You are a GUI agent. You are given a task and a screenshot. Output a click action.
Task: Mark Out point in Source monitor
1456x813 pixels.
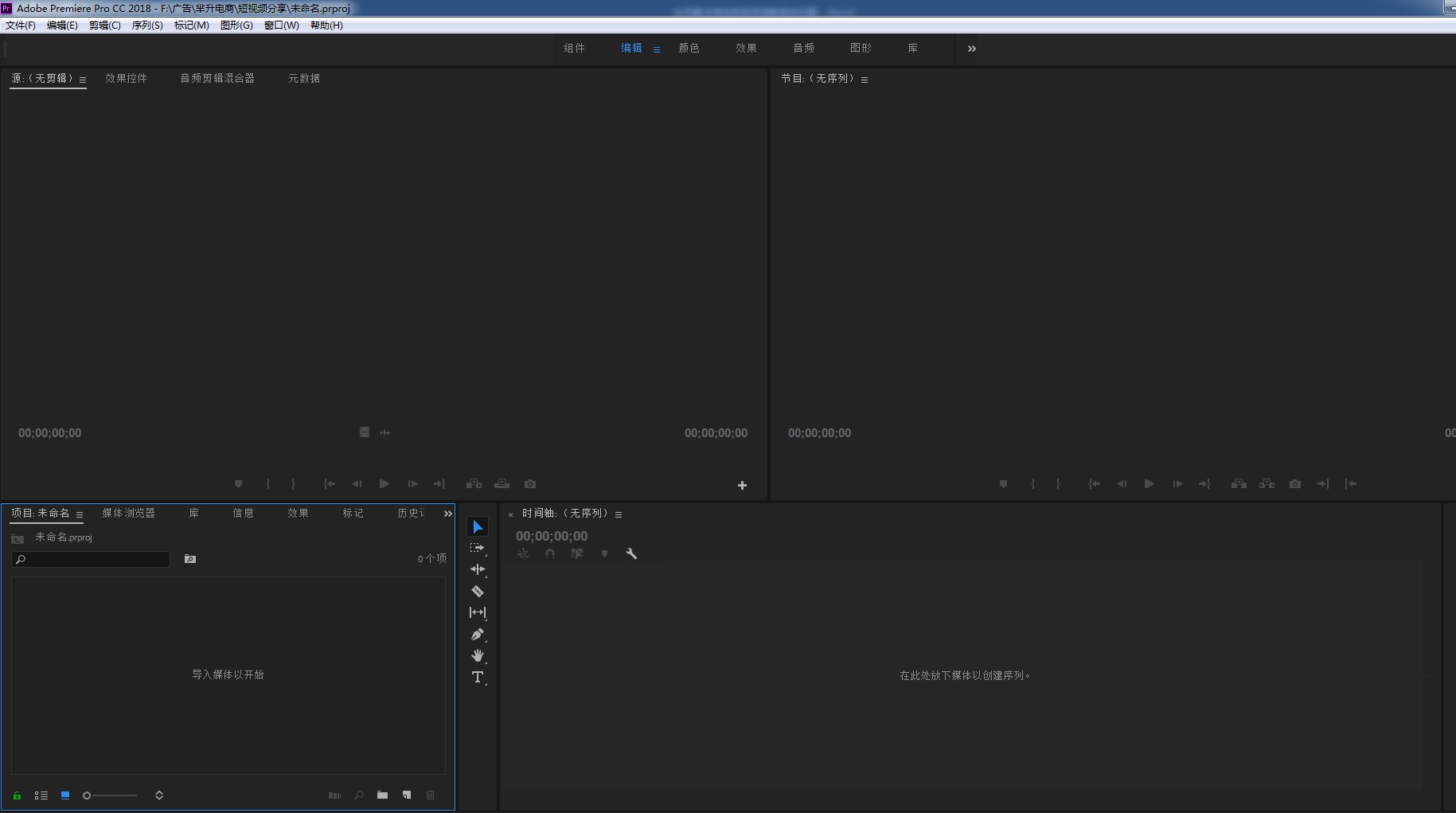pos(293,484)
